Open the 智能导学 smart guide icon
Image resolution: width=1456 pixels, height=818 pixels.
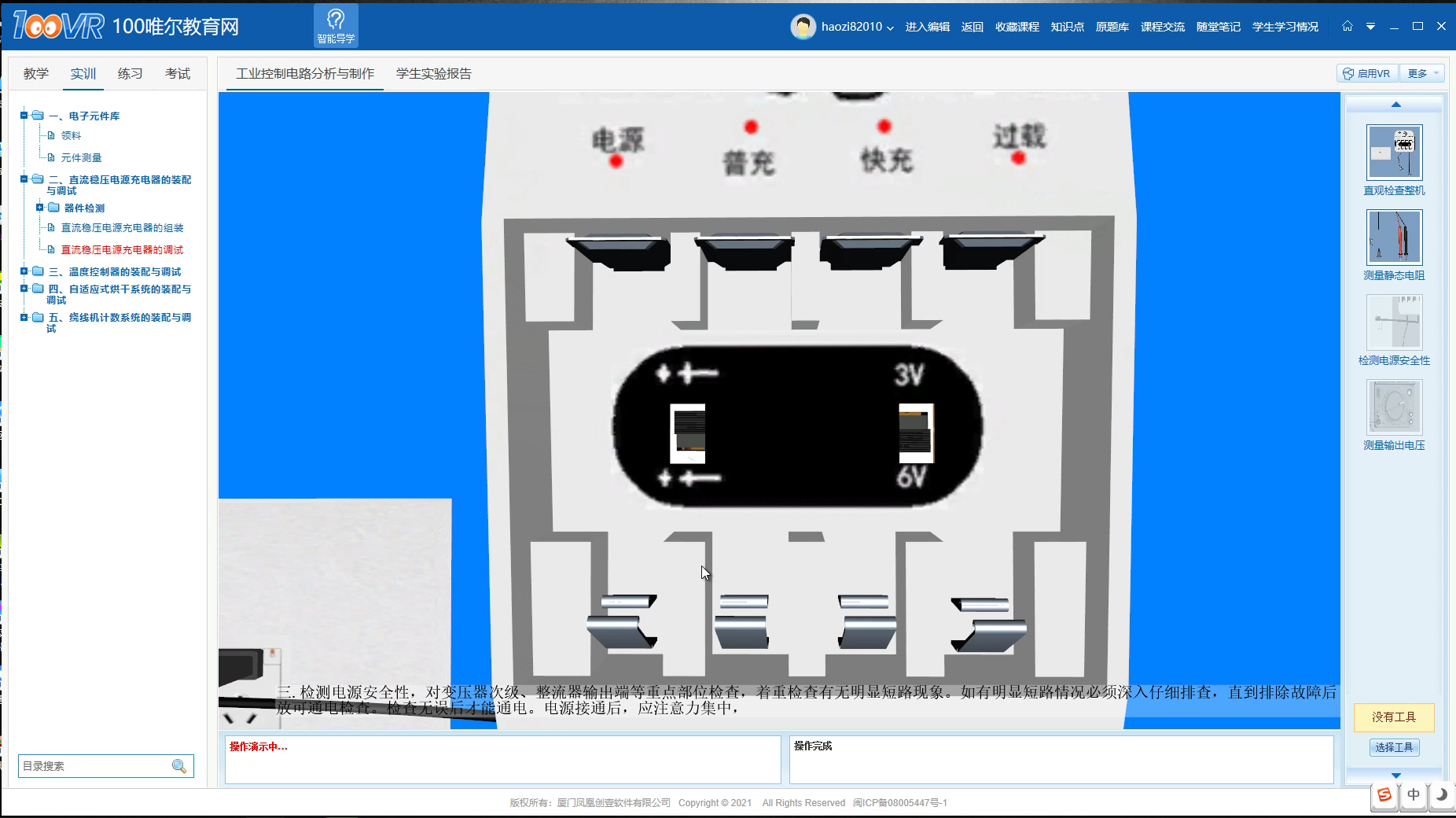[x=336, y=25]
